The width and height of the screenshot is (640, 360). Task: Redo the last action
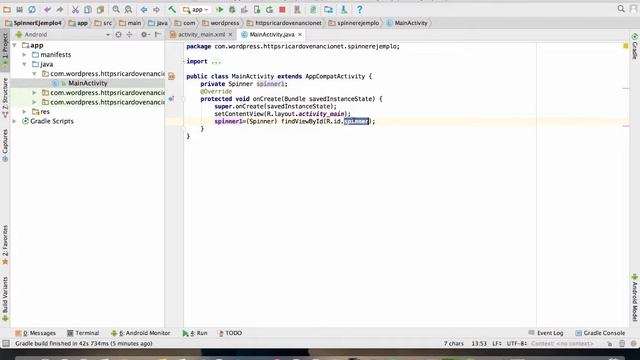click(60, 9)
